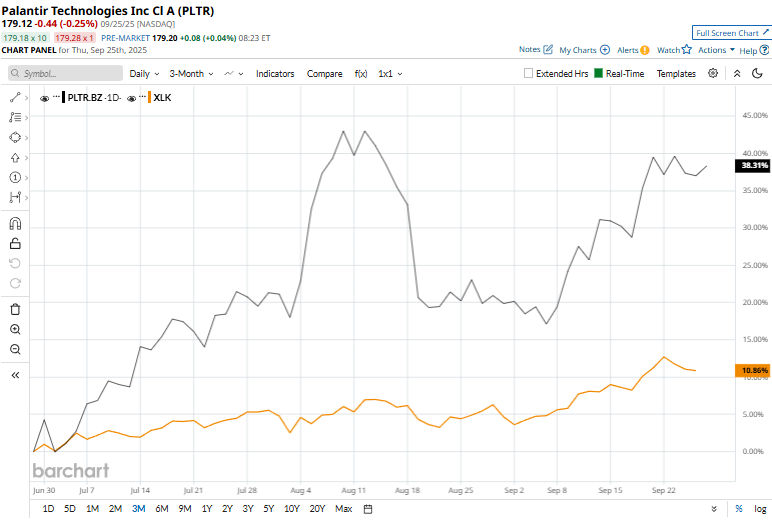
Task: Open the f(x) expressions menu
Action: (x=361, y=73)
